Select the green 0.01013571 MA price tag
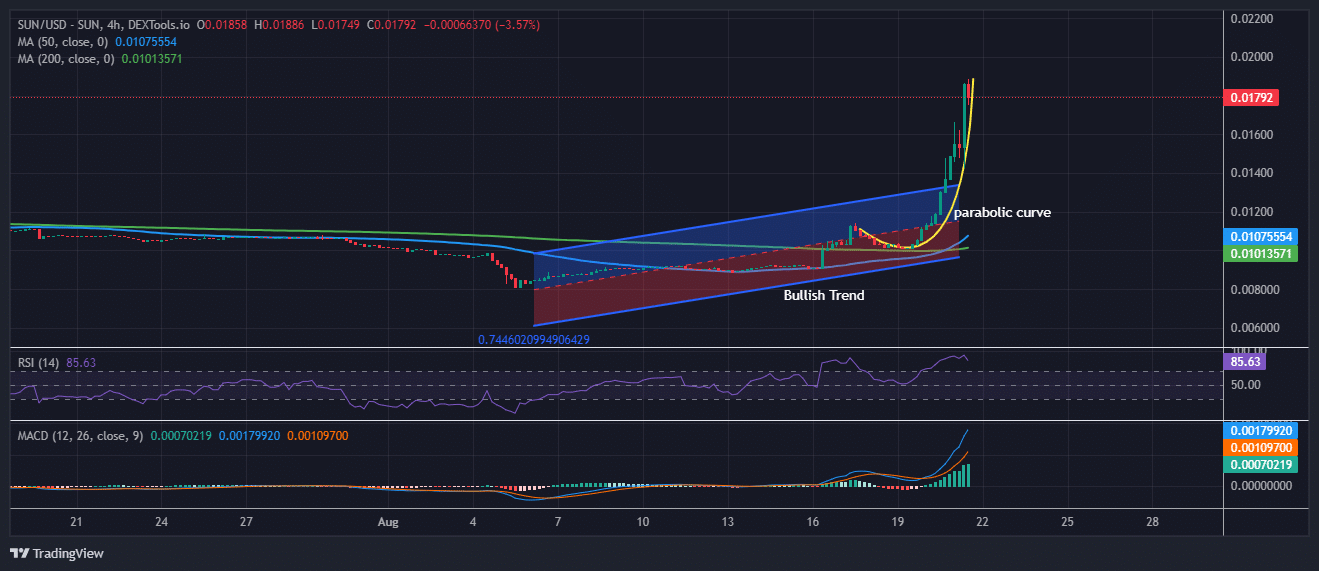 click(1259, 254)
